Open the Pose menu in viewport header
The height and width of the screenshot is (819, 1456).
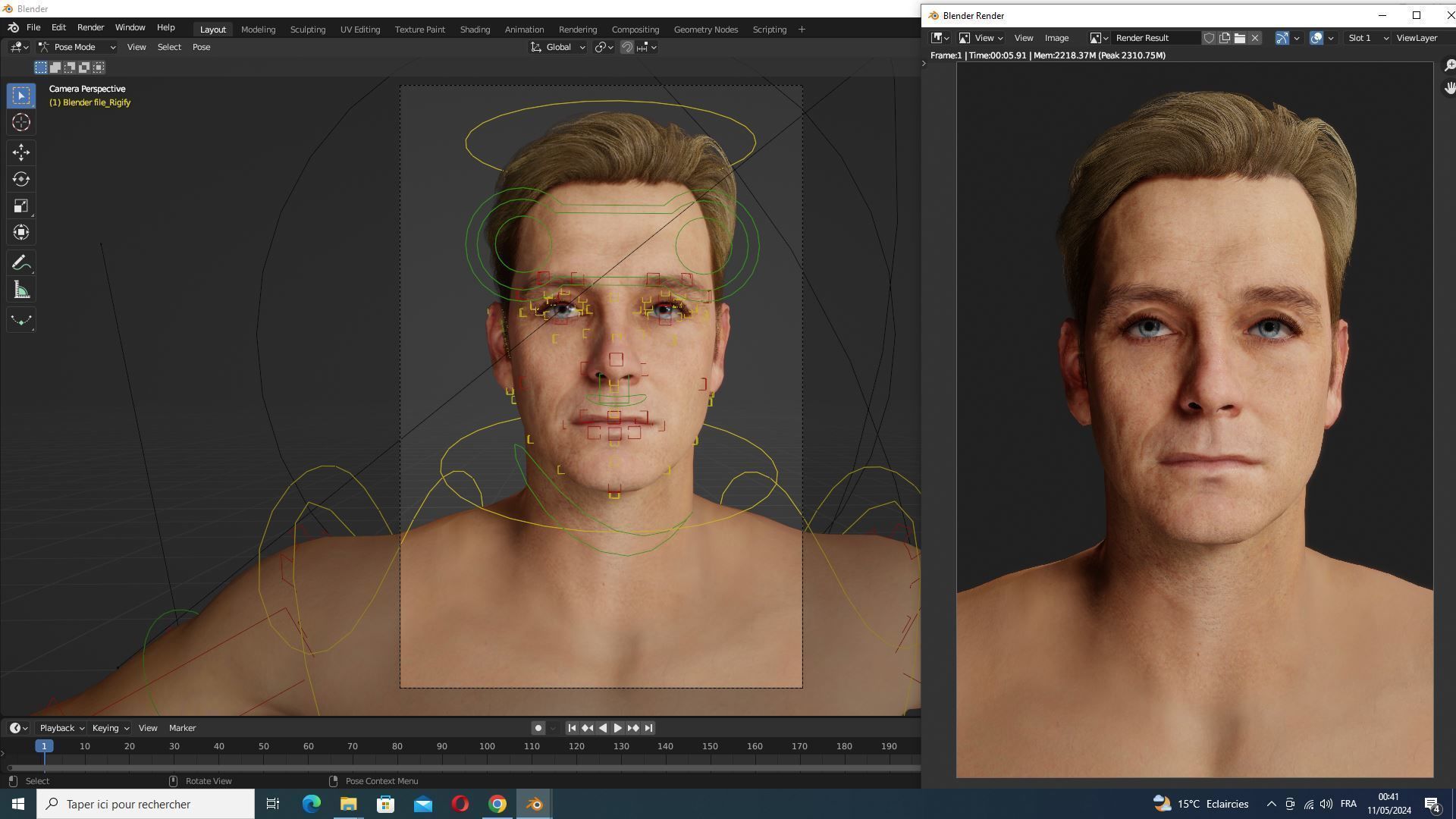201,47
